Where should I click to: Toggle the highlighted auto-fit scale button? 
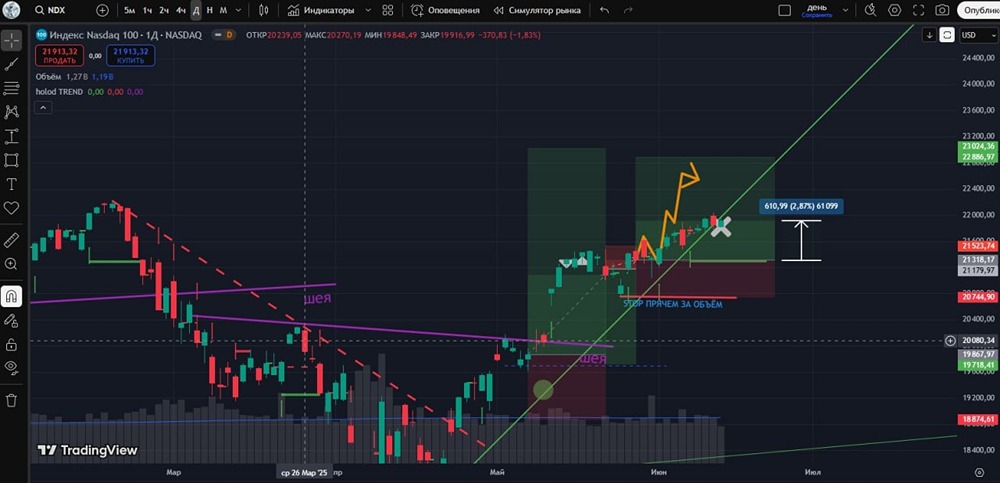[x=948, y=35]
